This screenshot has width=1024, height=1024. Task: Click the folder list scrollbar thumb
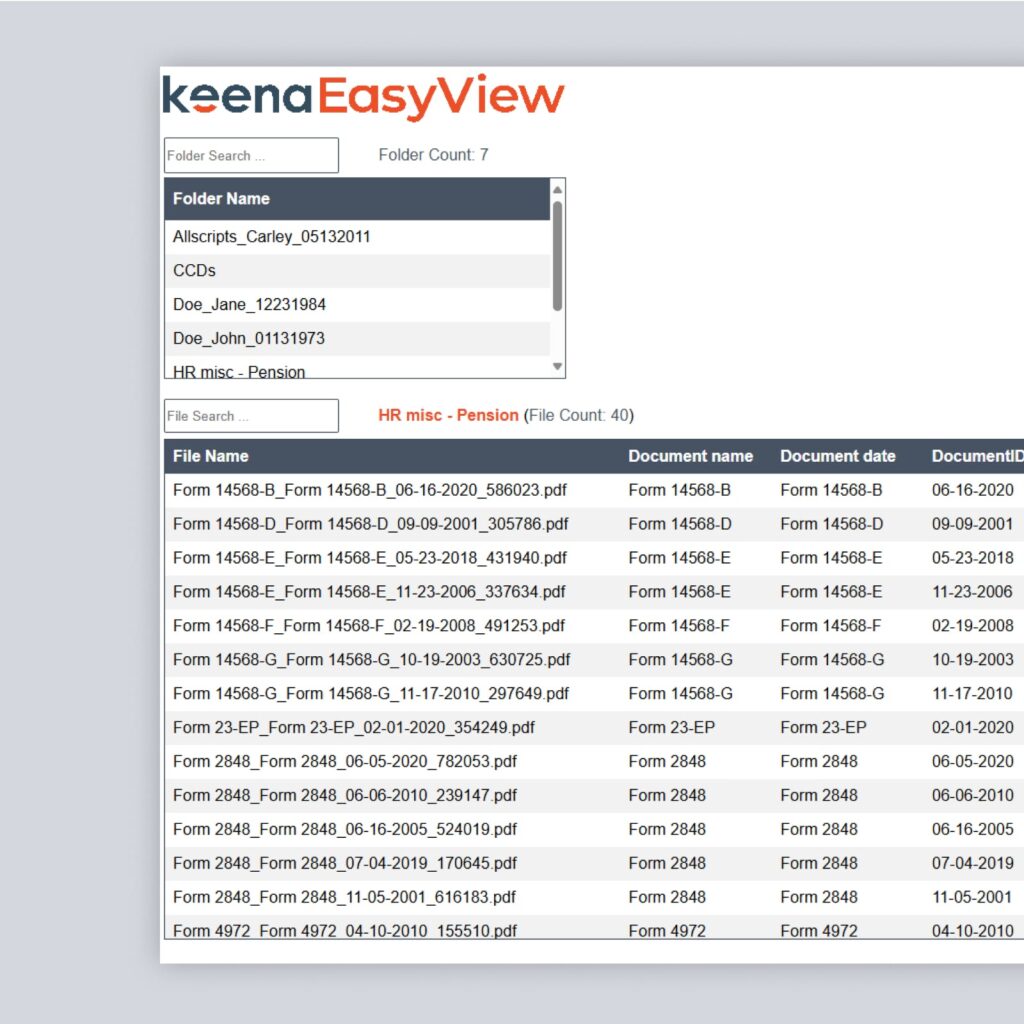[557, 255]
